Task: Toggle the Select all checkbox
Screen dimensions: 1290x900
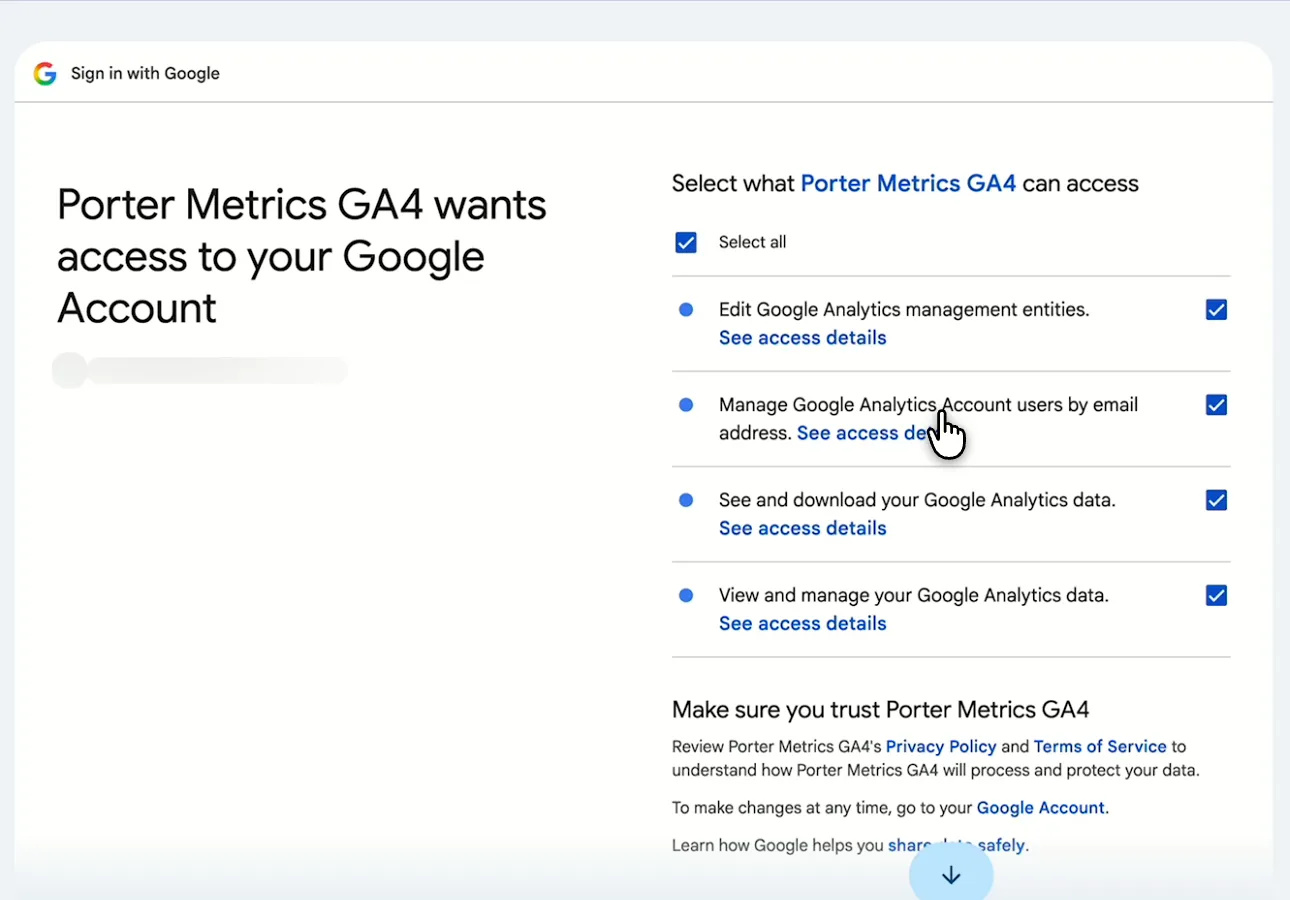Action: pyautogui.click(x=686, y=242)
